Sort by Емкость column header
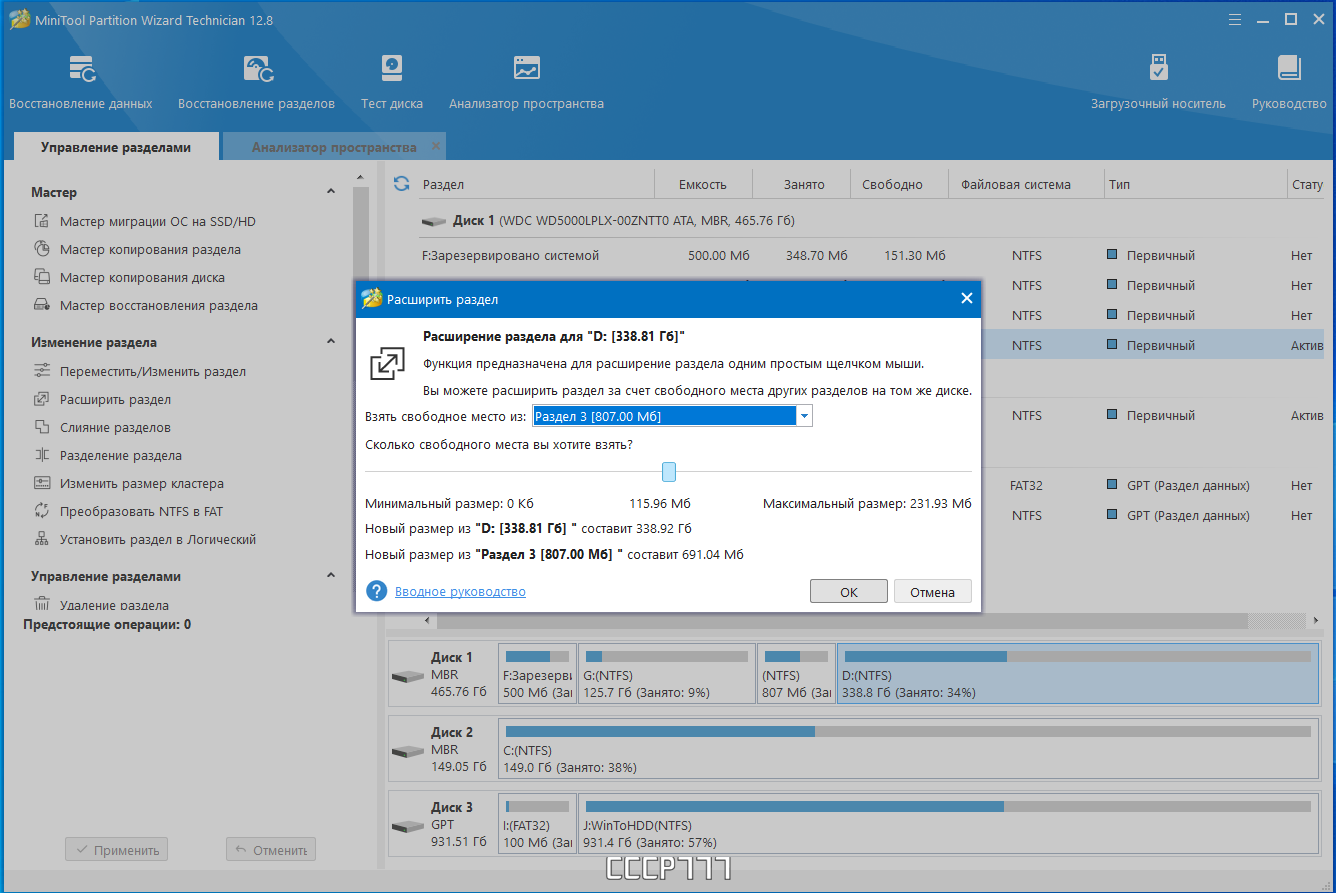This screenshot has height=893, width=1336. pos(703,184)
